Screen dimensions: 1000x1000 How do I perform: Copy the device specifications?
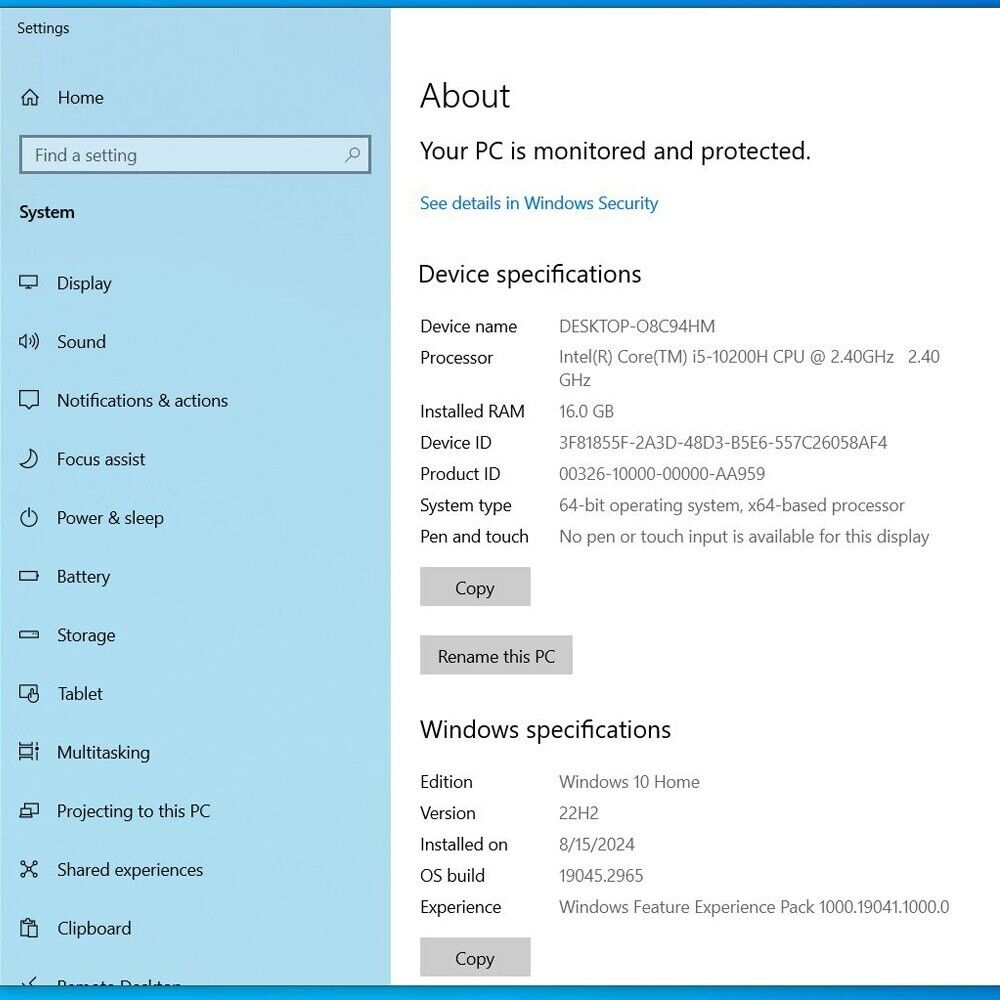(x=475, y=587)
